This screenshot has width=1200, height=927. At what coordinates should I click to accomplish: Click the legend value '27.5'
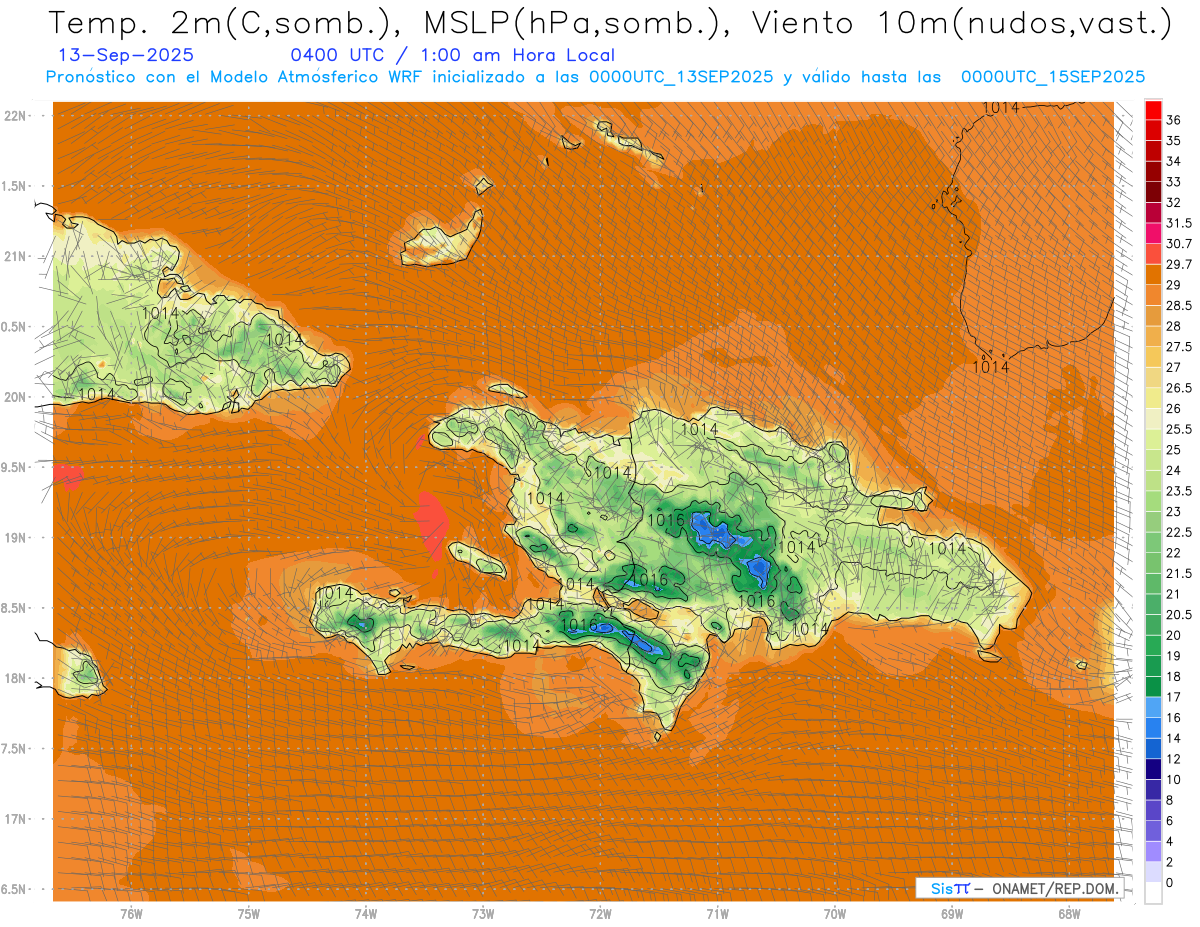click(x=1178, y=347)
